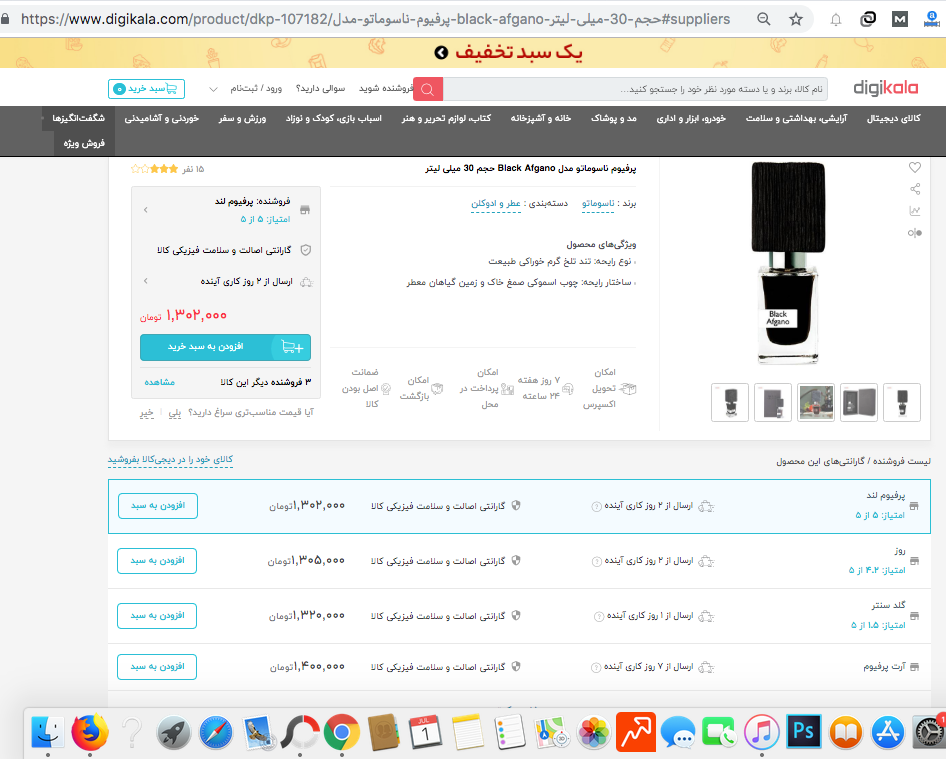Click فروشنده شوید link in header
The height and width of the screenshot is (759, 946).
386,89
